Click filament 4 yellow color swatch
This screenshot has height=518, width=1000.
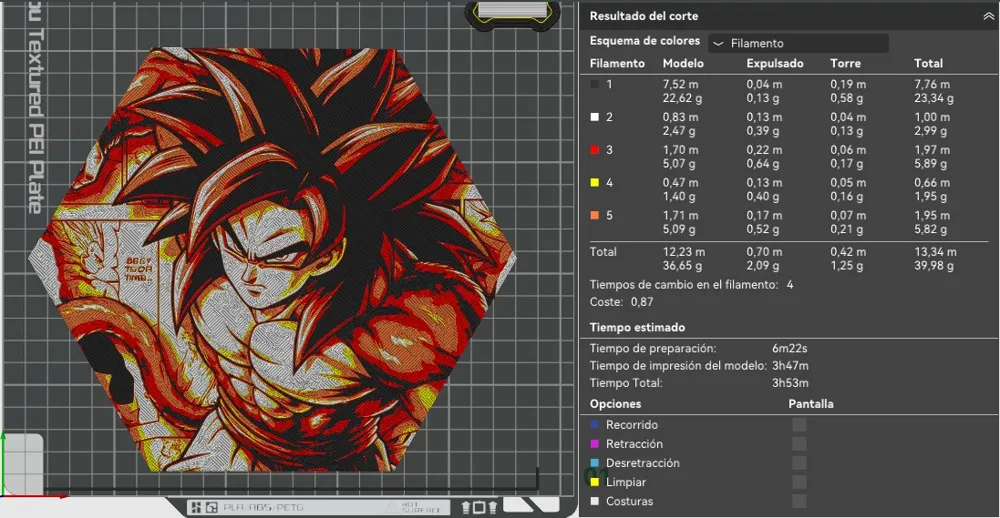click(x=595, y=182)
